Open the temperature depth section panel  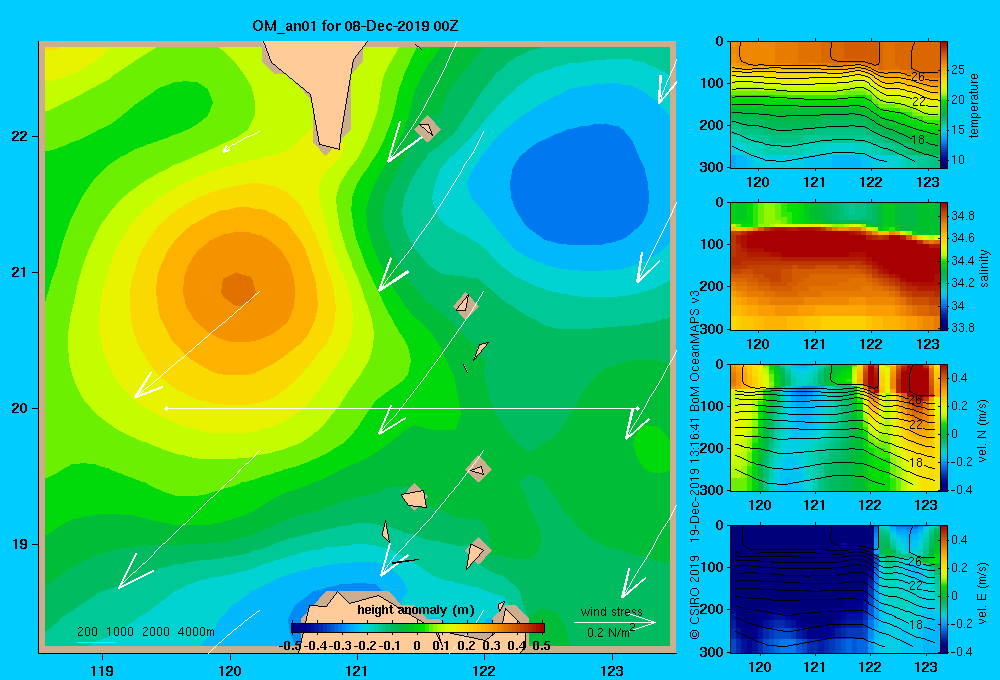[834, 105]
